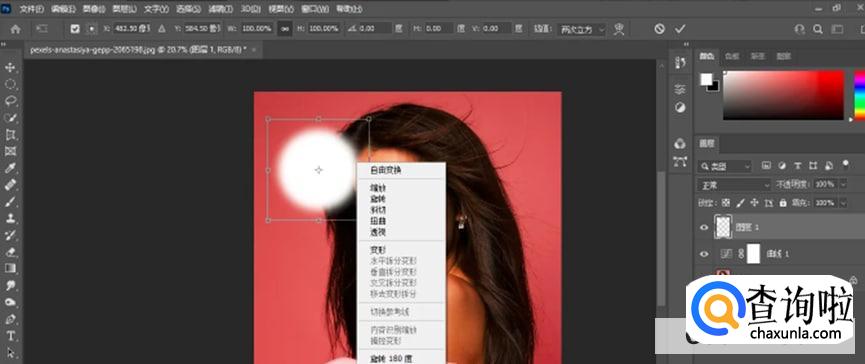865x364 pixels.
Task: Choose 自由变换 in the context menu
Action: point(385,170)
